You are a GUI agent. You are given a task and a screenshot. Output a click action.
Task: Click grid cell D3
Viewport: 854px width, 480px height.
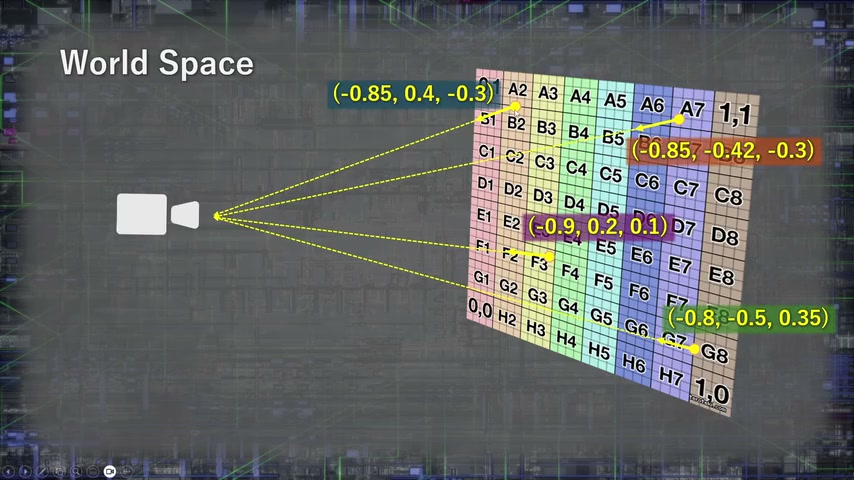[x=542, y=196]
